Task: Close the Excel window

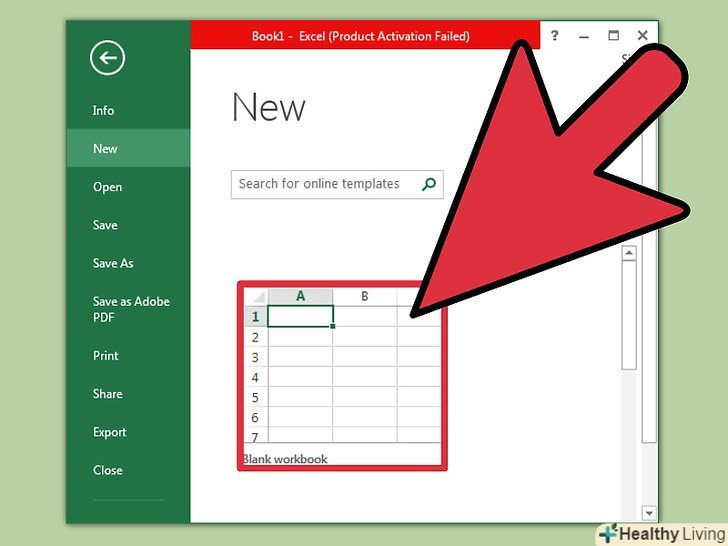Action: [x=643, y=36]
